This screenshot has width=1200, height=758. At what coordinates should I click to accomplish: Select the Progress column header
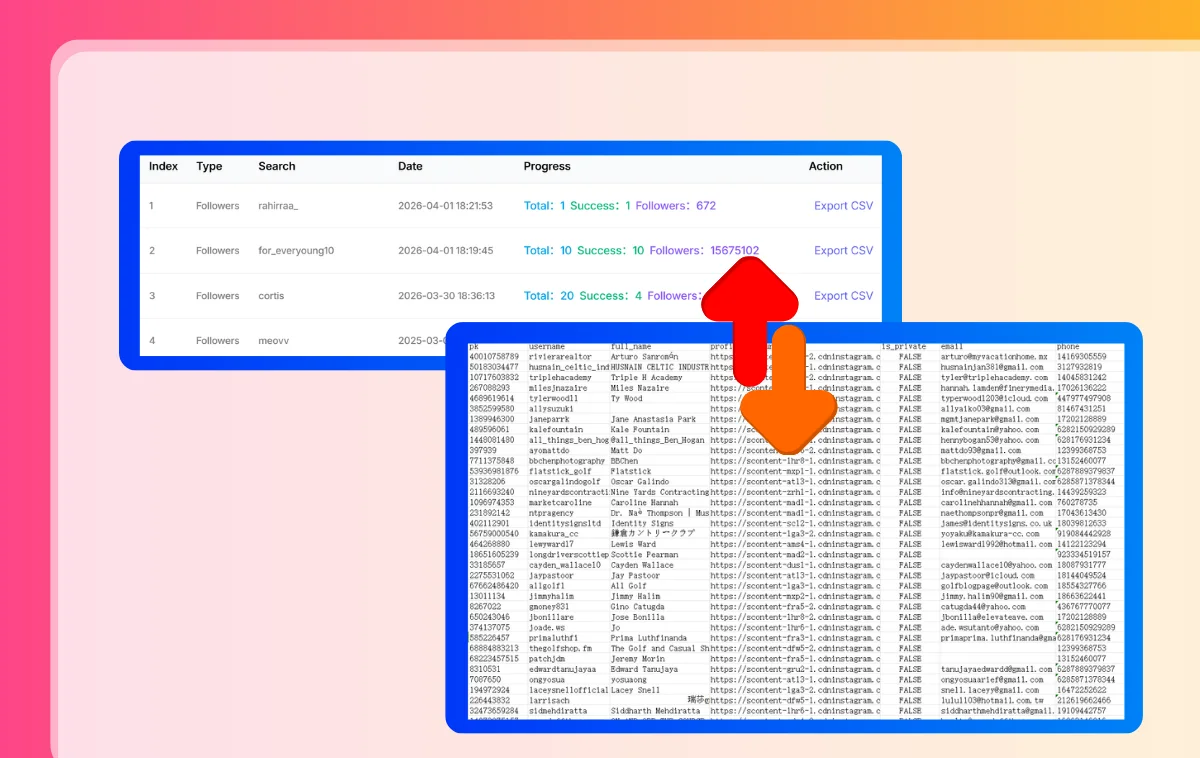click(x=548, y=167)
